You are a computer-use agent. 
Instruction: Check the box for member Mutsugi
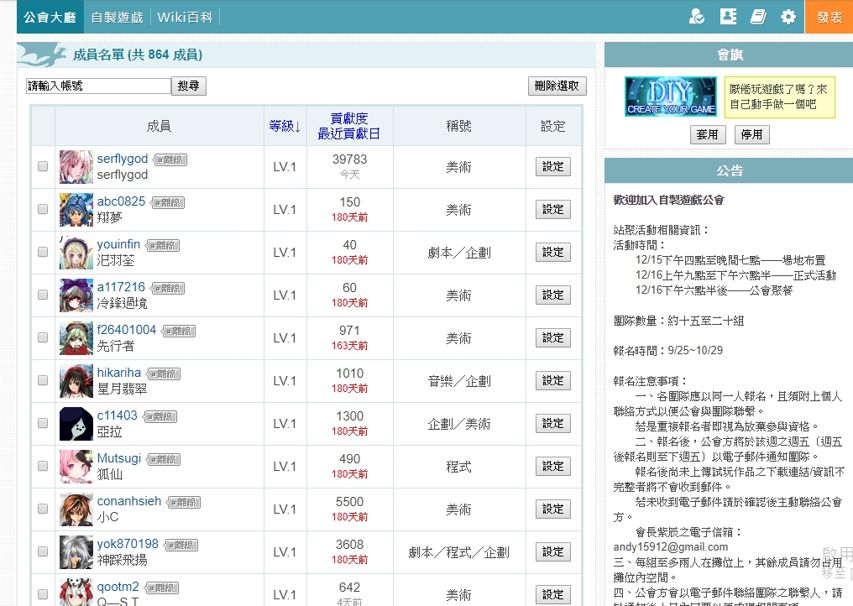pyautogui.click(x=43, y=467)
